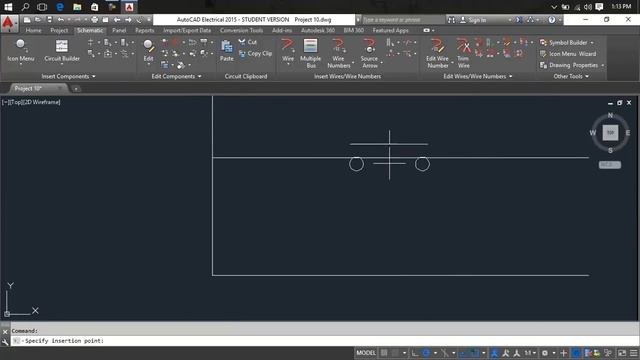Expand the Edit Wires/Wire Numbers panel
This screenshot has width=640, height=360.
click(x=478, y=76)
